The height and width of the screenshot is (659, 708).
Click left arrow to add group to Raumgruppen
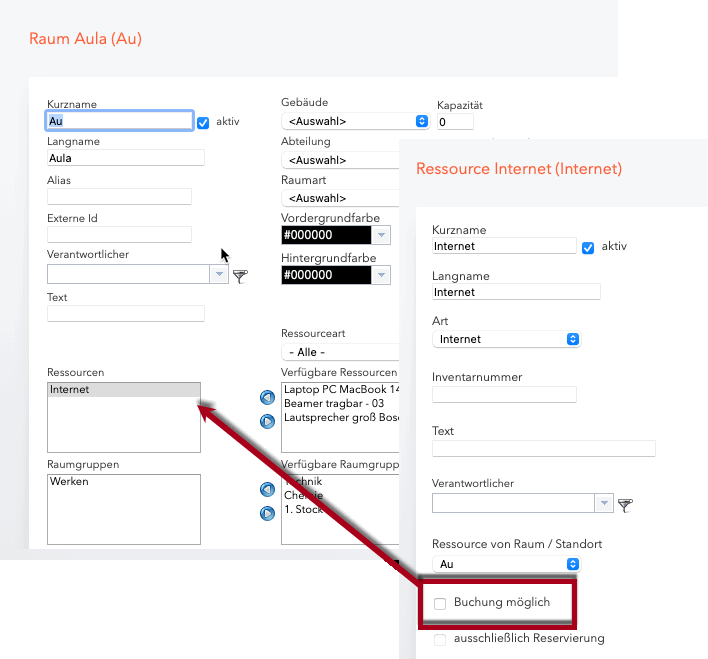pos(267,490)
